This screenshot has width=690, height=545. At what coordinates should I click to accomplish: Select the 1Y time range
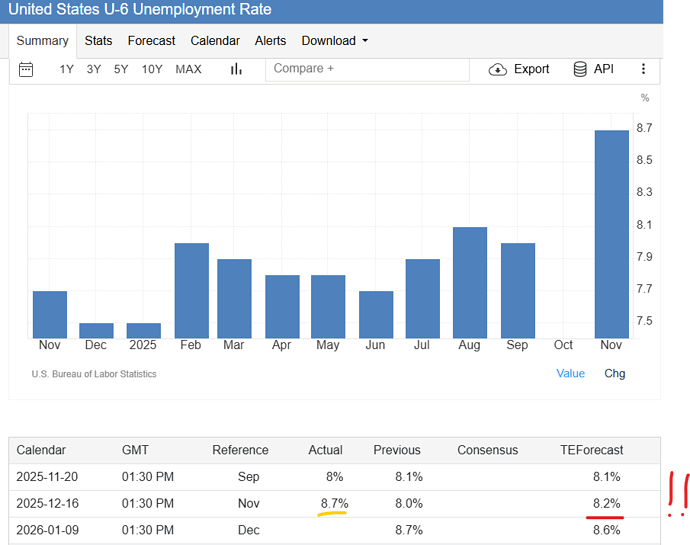click(x=67, y=69)
